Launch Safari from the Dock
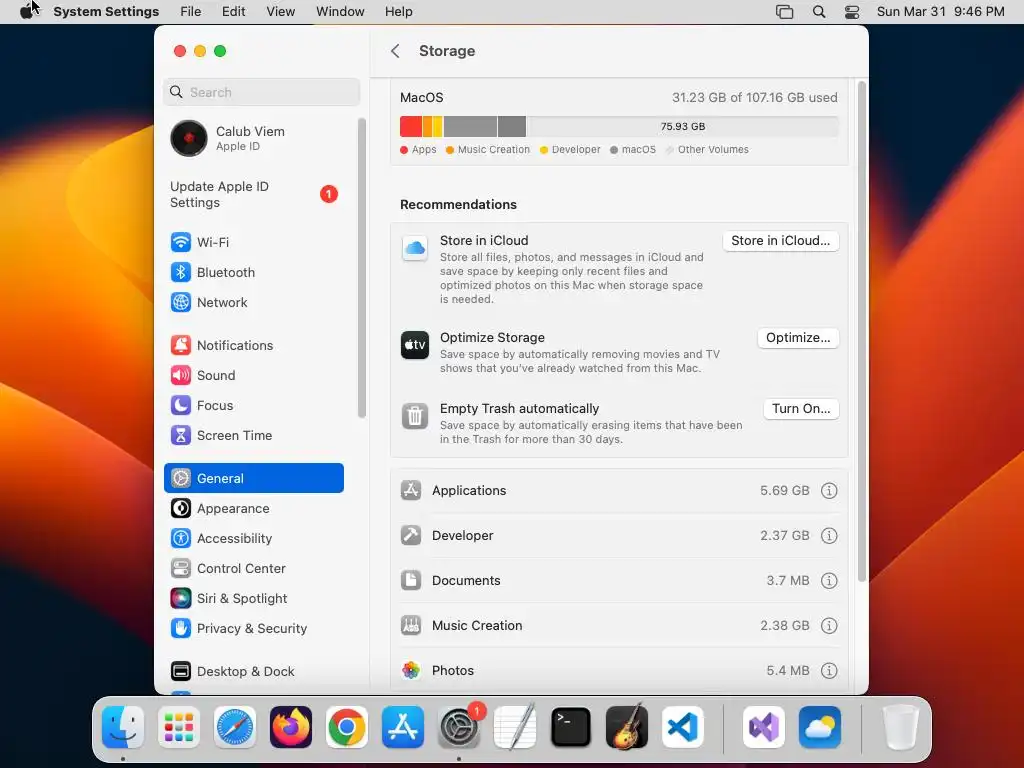This screenshot has height=768, width=1024. pyautogui.click(x=235, y=727)
